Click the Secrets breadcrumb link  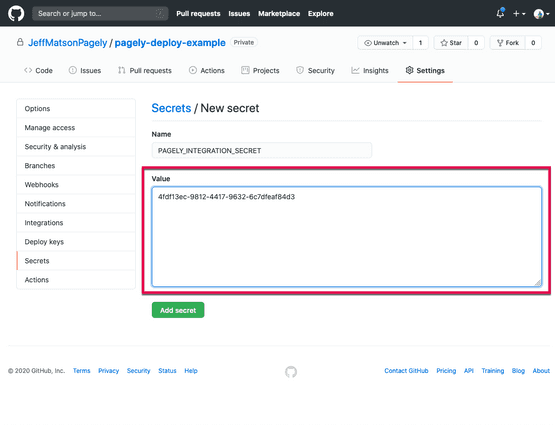coord(171,108)
